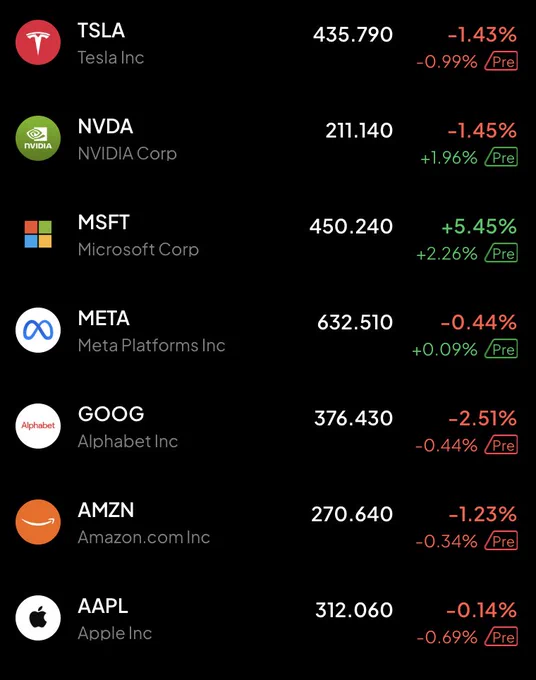536x680 pixels.
Task: Tap MSFT's +5.45% change value
Action: pyautogui.click(x=479, y=226)
